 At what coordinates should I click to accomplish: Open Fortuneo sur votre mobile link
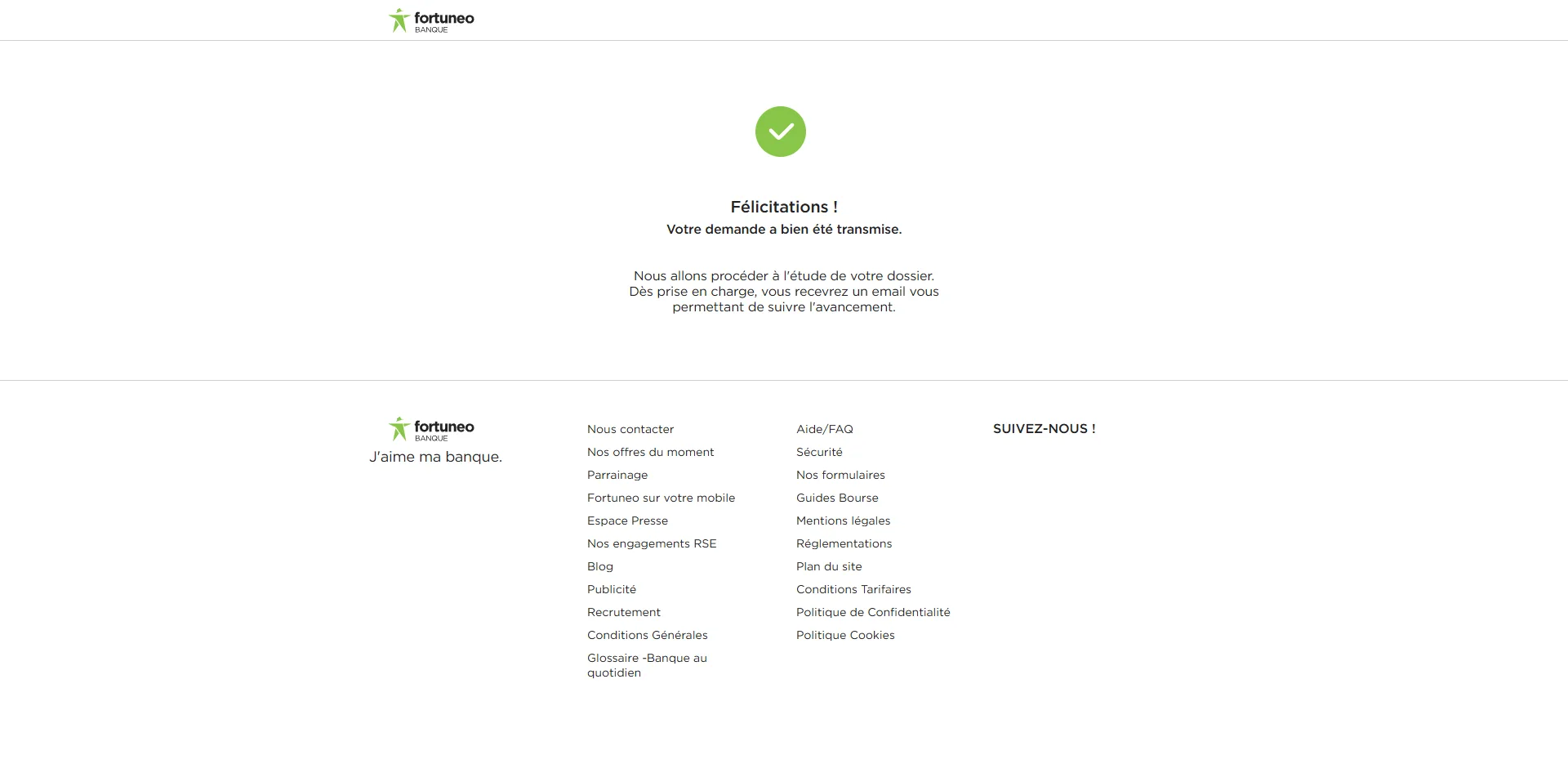point(661,498)
